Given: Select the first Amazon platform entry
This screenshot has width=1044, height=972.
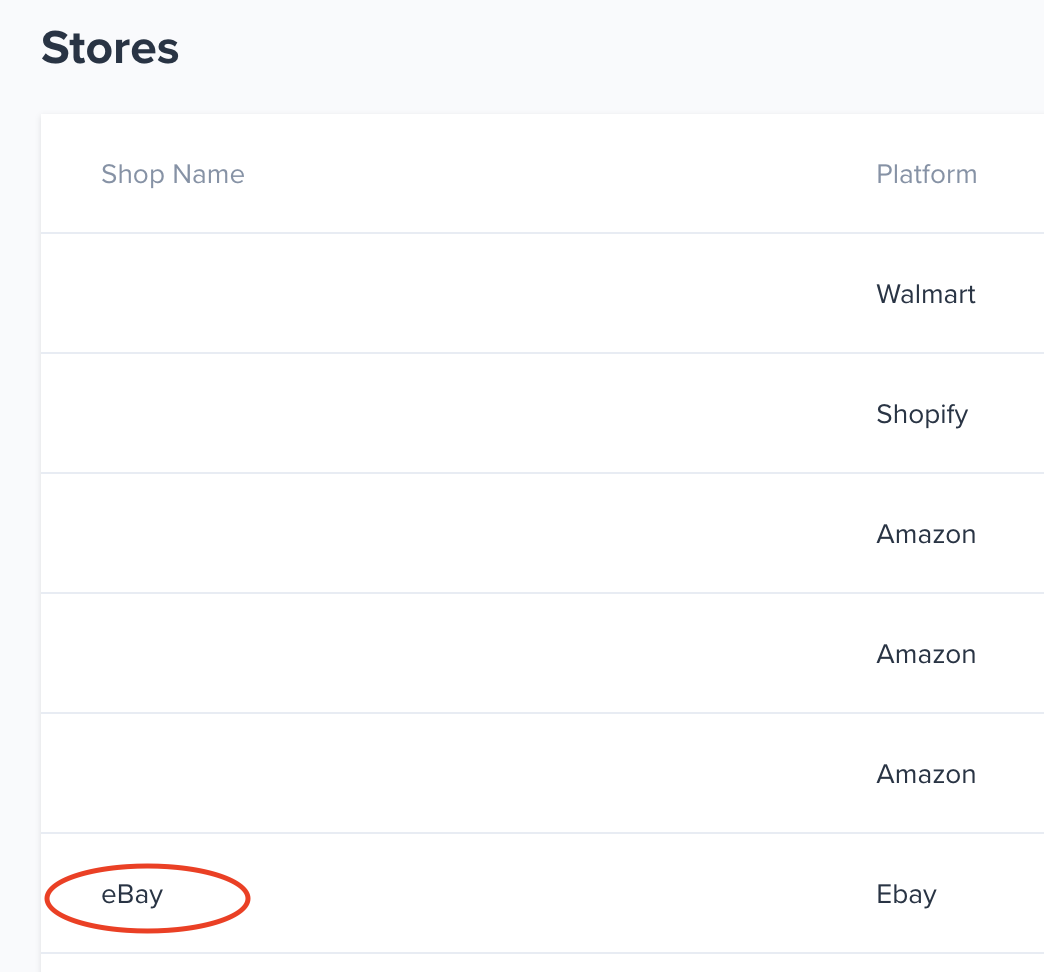Looking at the screenshot, I should [x=926, y=535].
